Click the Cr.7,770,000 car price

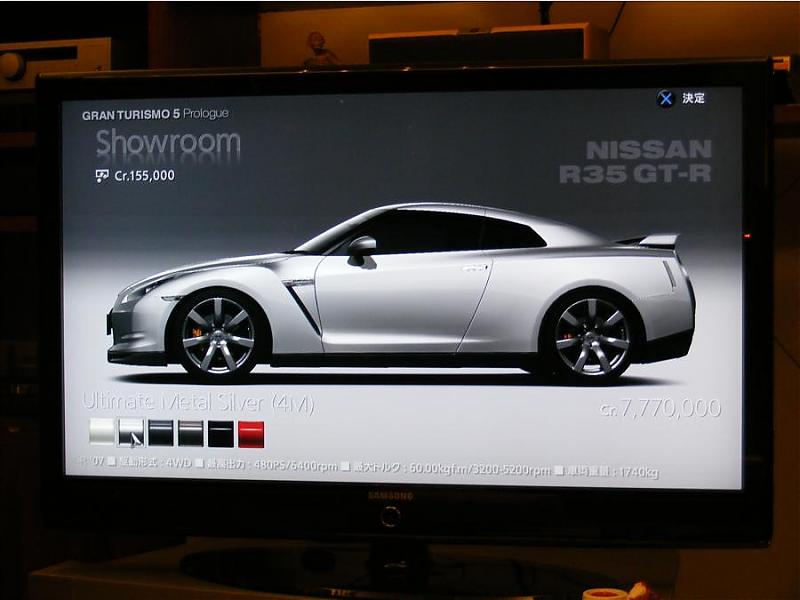tap(661, 408)
